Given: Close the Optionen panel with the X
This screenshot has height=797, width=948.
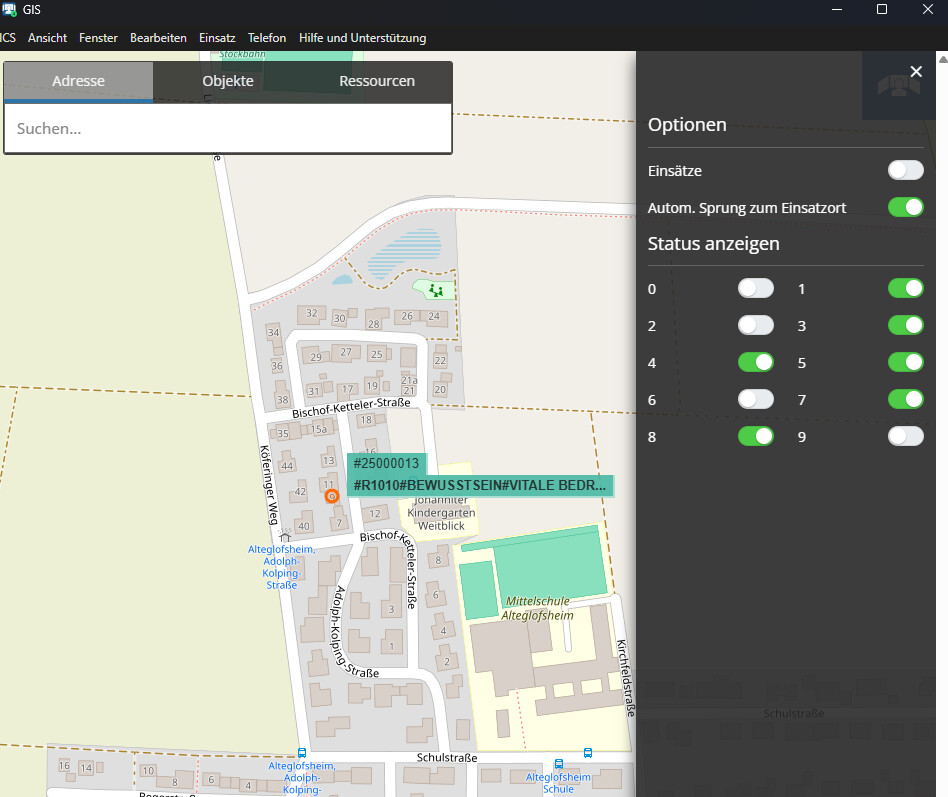Looking at the screenshot, I should 915,71.
